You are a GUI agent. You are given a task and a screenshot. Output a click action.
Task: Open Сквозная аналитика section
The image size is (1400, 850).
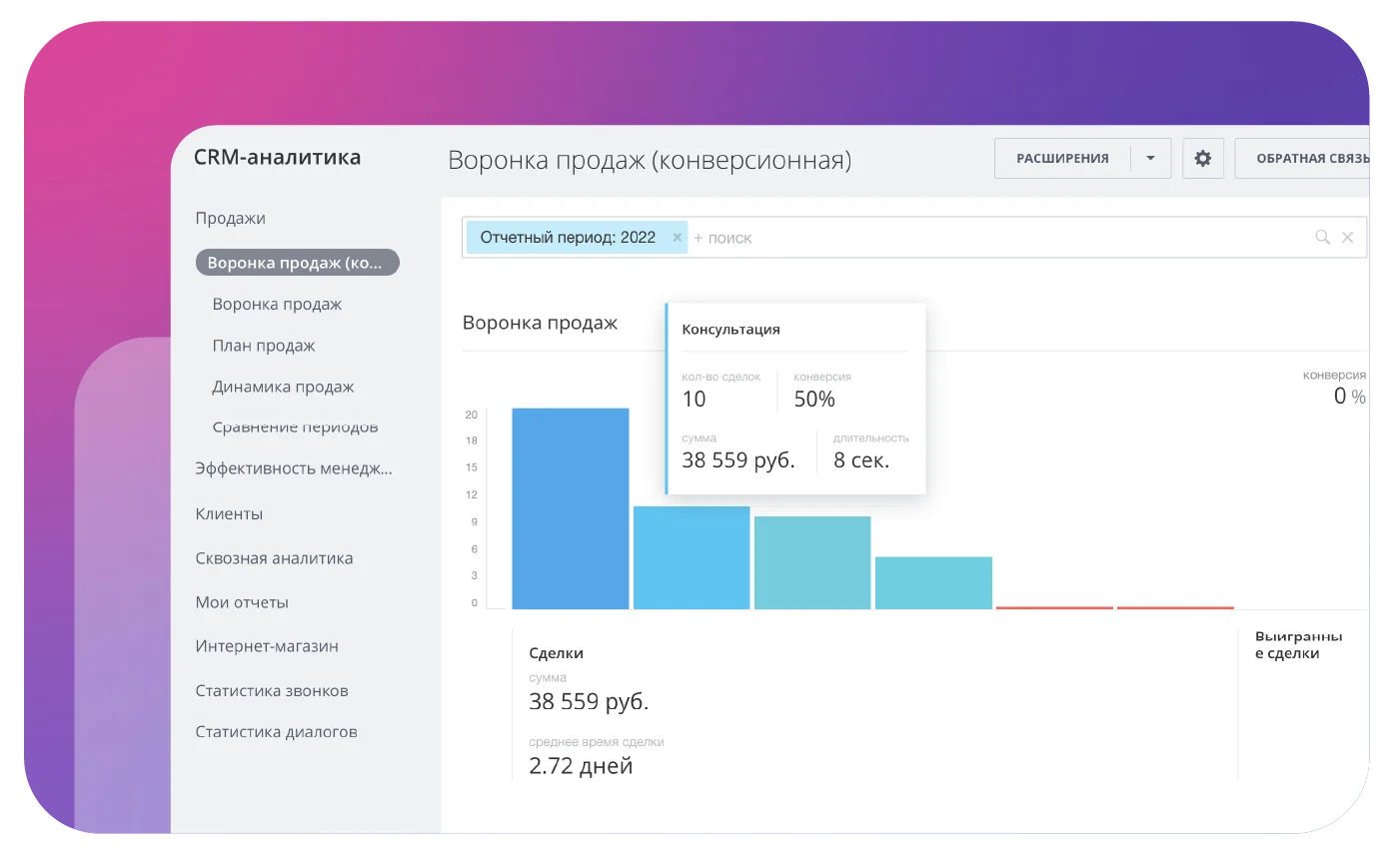pos(274,559)
